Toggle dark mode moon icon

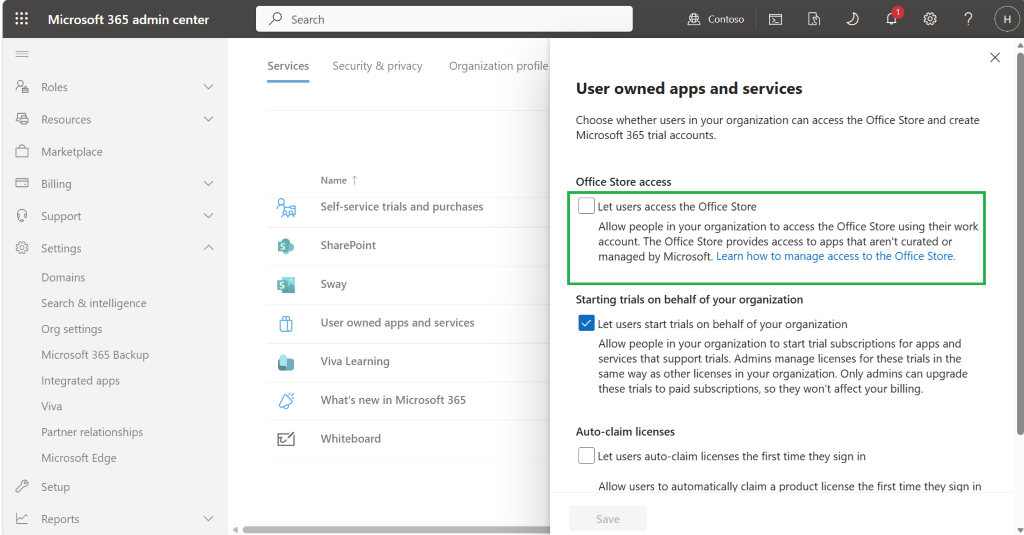coord(852,19)
